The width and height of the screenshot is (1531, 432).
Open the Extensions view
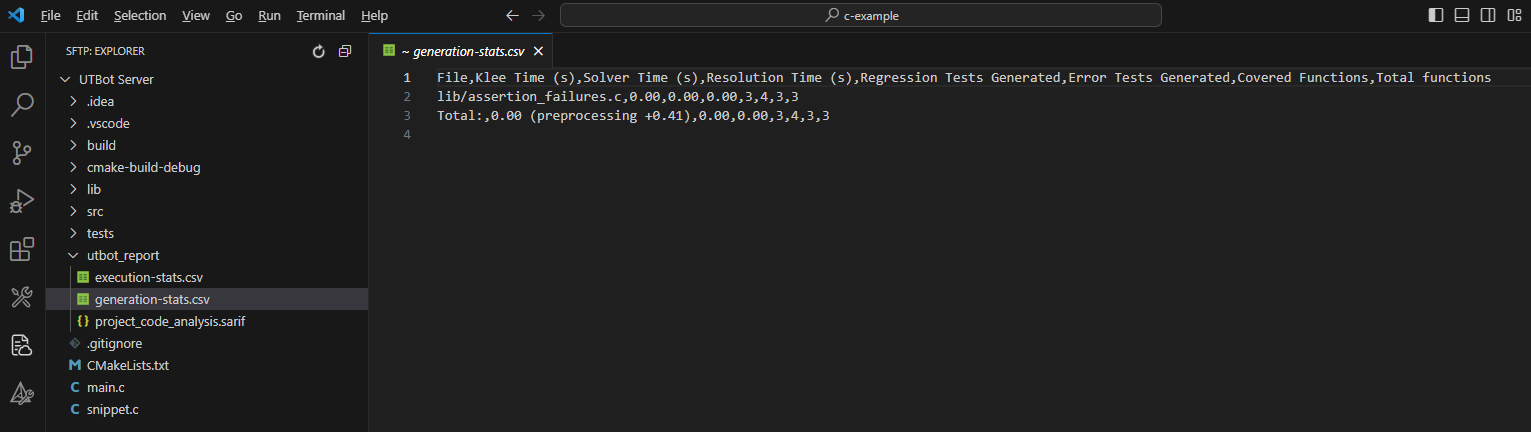(22, 249)
